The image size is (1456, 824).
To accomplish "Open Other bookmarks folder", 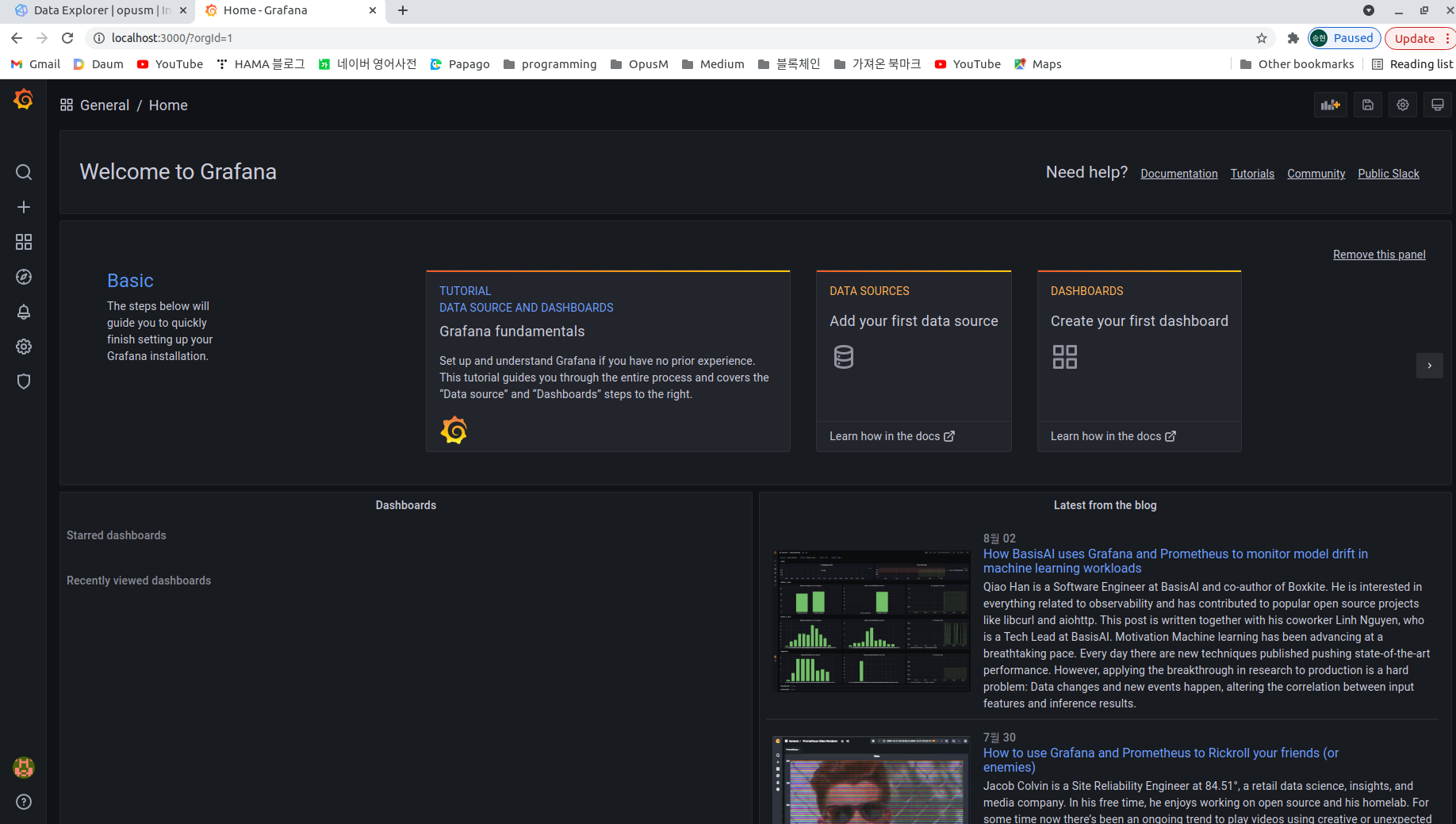I will point(1297,64).
